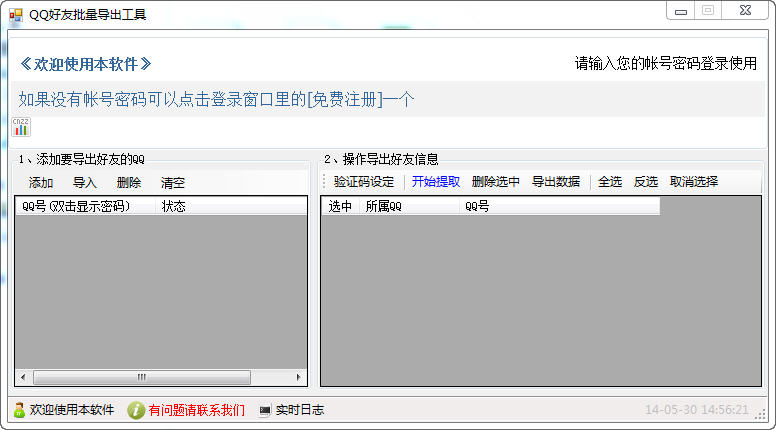Click 请输入您的帐号密码登录使用 login prompt
The height and width of the screenshot is (430, 776).
point(666,63)
